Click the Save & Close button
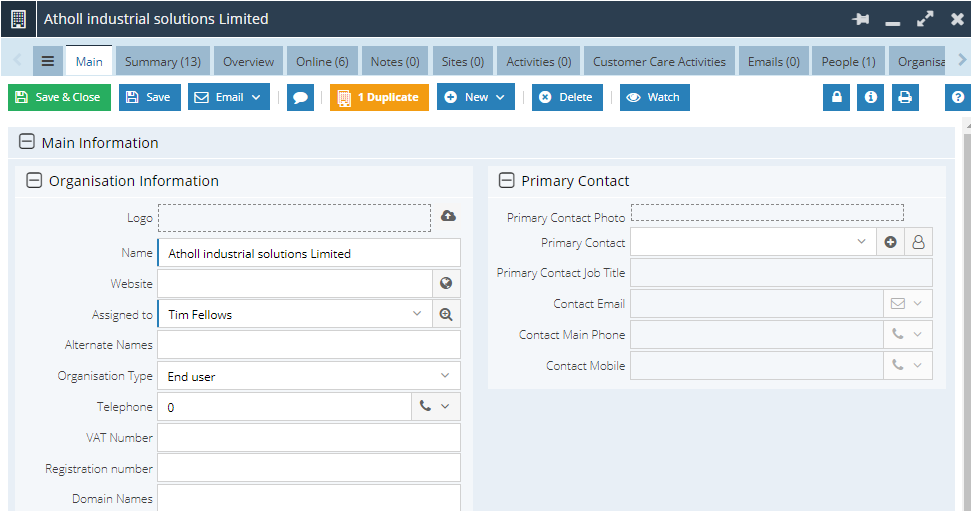971x511 pixels. tap(59, 98)
